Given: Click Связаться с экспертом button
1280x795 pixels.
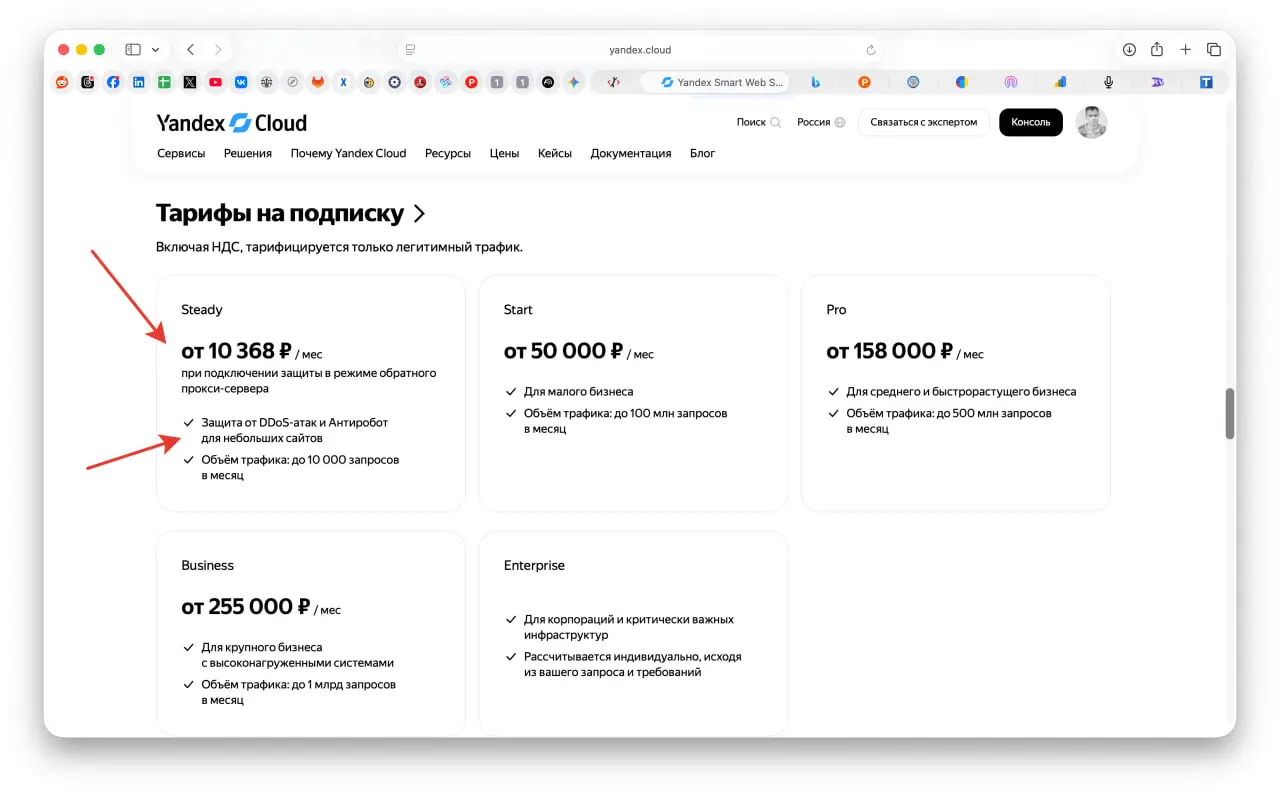Looking at the screenshot, I should 923,122.
